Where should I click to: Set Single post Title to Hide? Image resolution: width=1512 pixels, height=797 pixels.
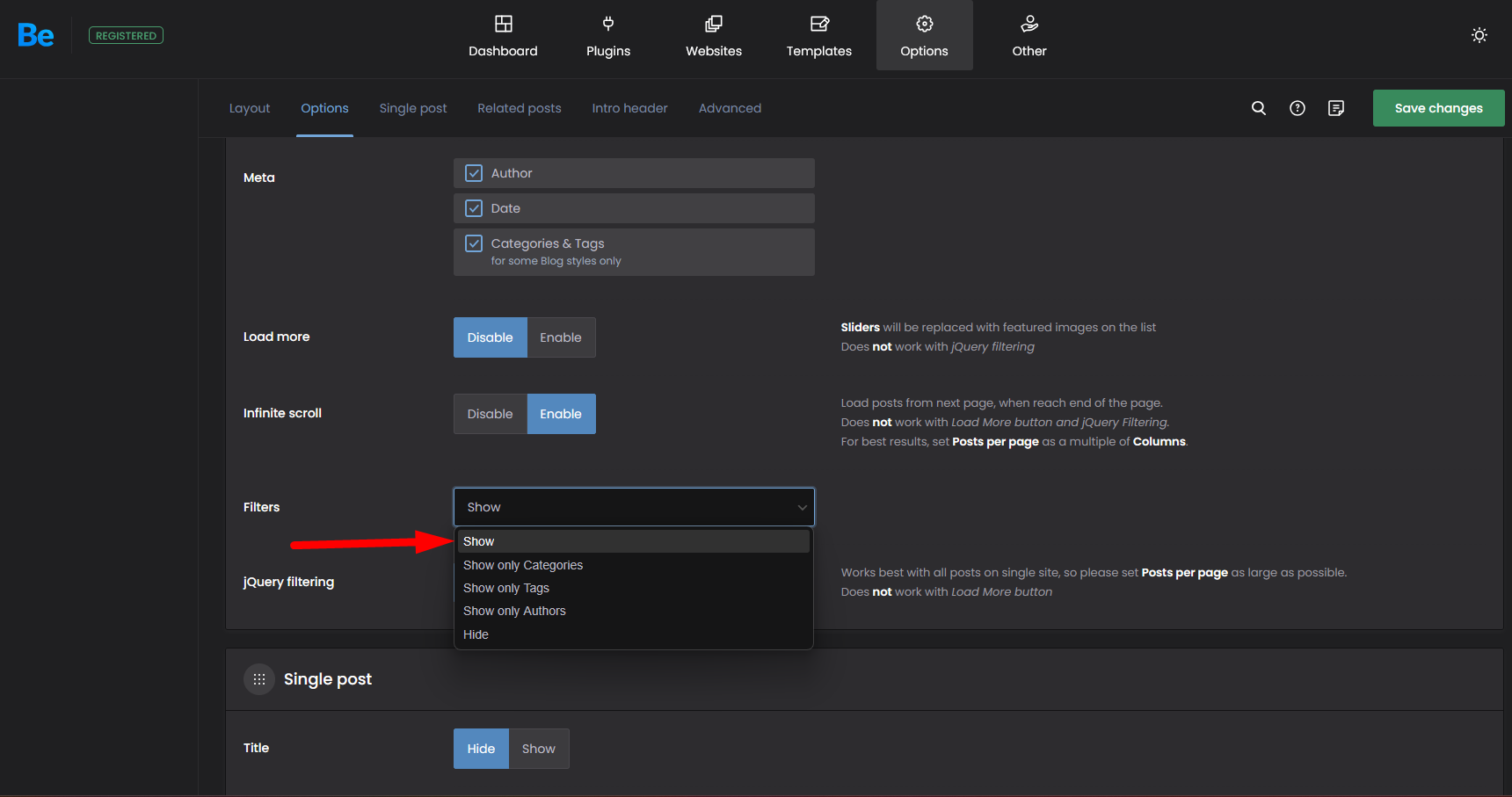click(x=481, y=749)
